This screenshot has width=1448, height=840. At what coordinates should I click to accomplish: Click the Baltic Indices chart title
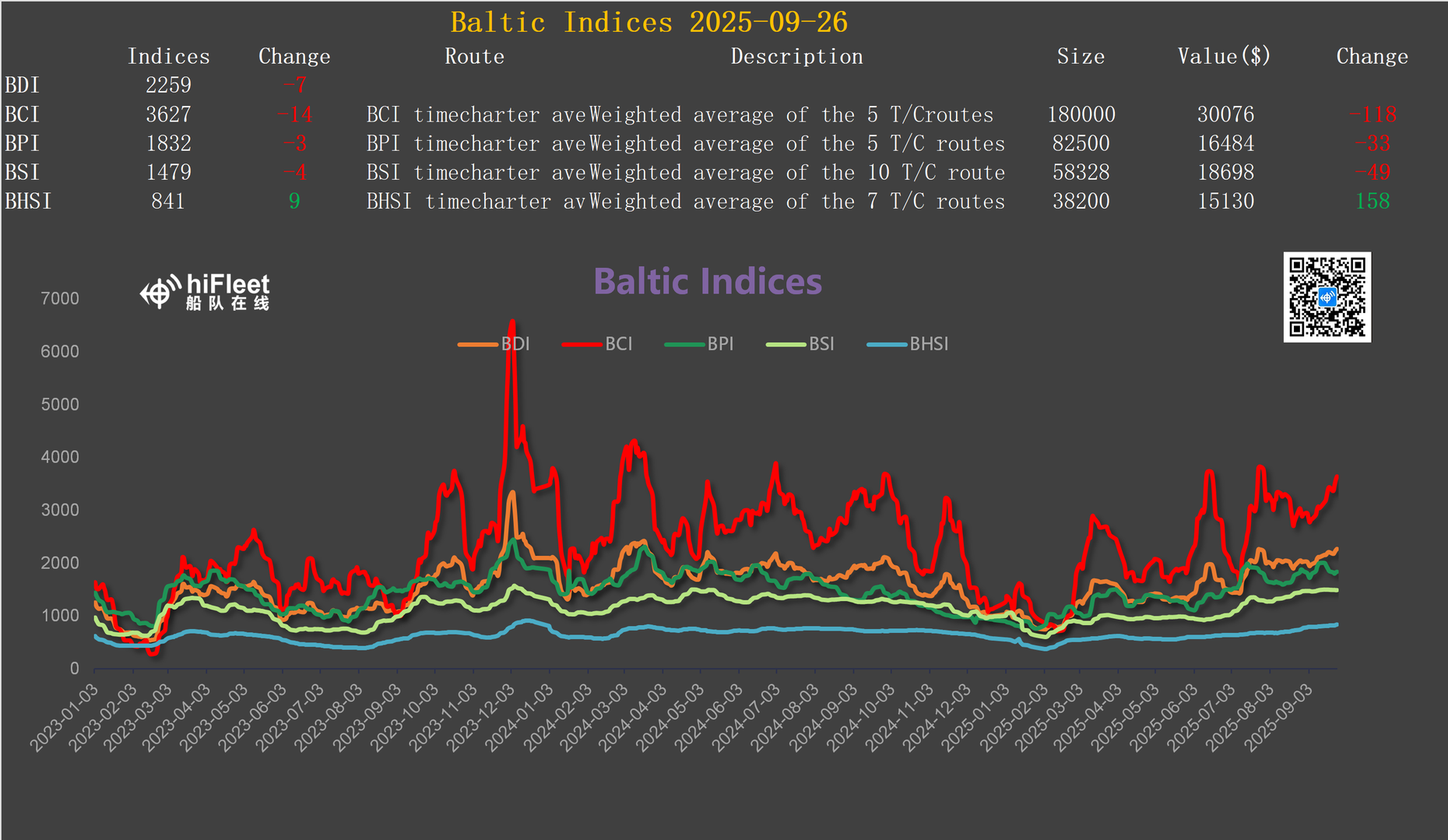[x=707, y=282]
